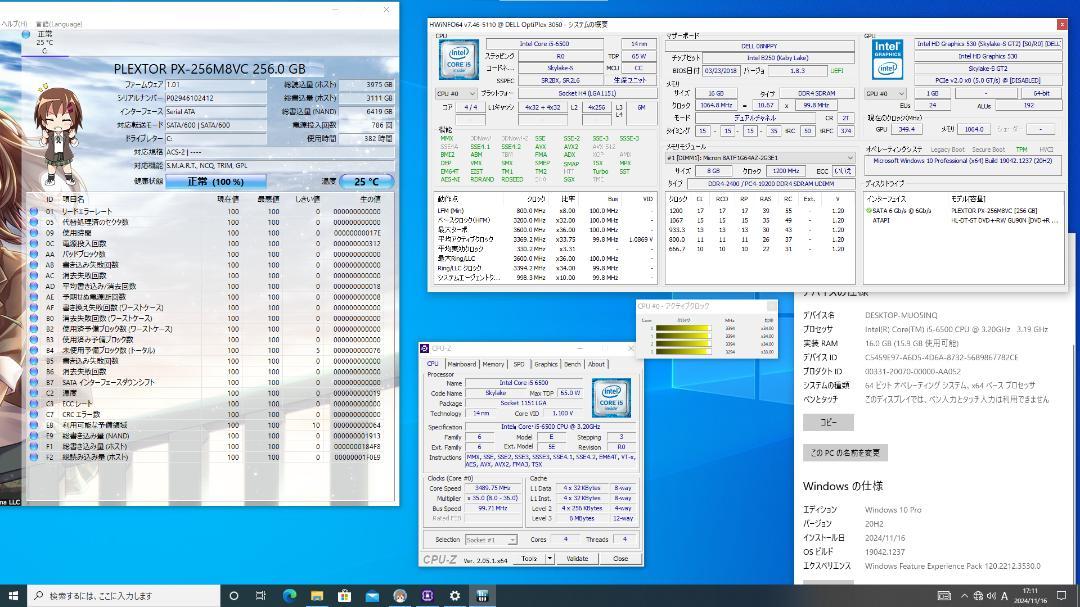
Task: Select the ATAPI drive row in HWiNFO
Action: click(964, 220)
